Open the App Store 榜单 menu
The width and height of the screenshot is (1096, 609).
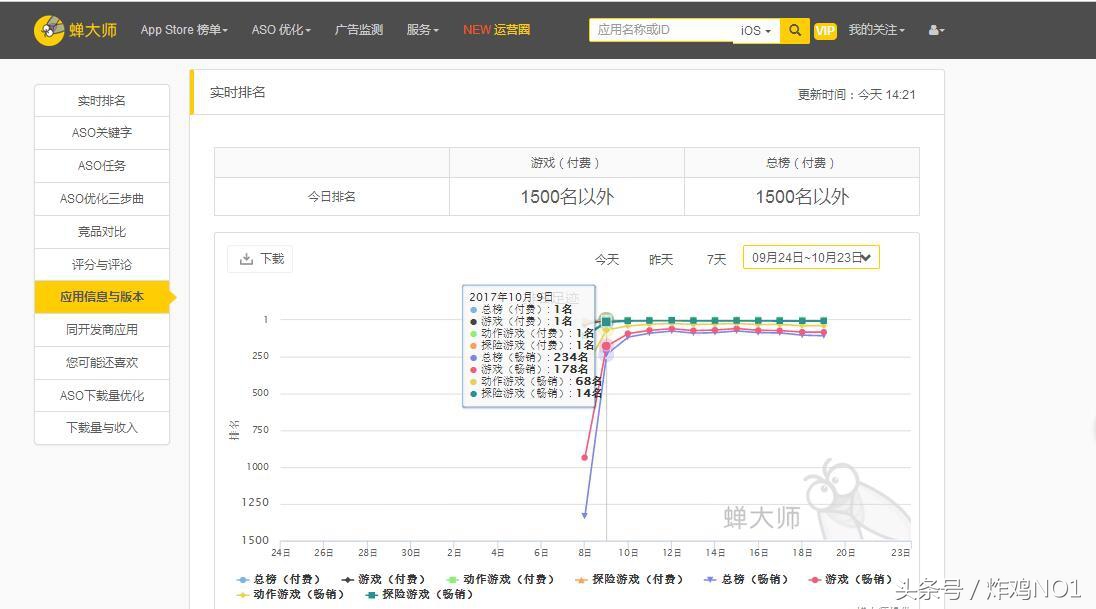(183, 30)
